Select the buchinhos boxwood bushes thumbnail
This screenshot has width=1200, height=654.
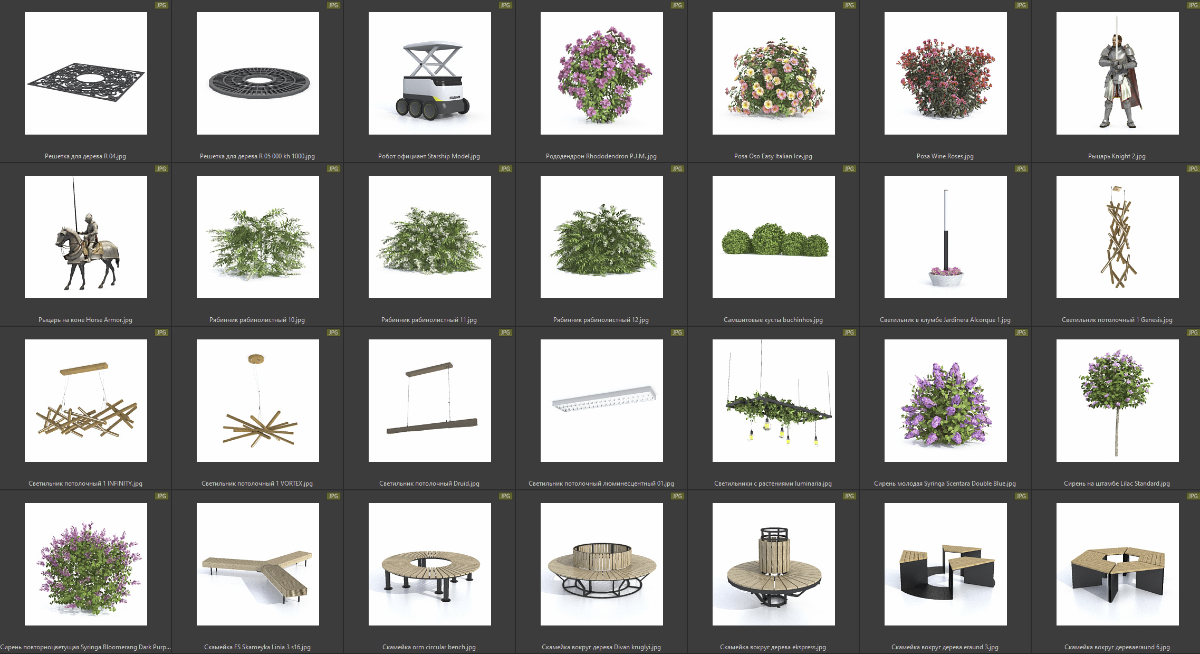pos(773,237)
